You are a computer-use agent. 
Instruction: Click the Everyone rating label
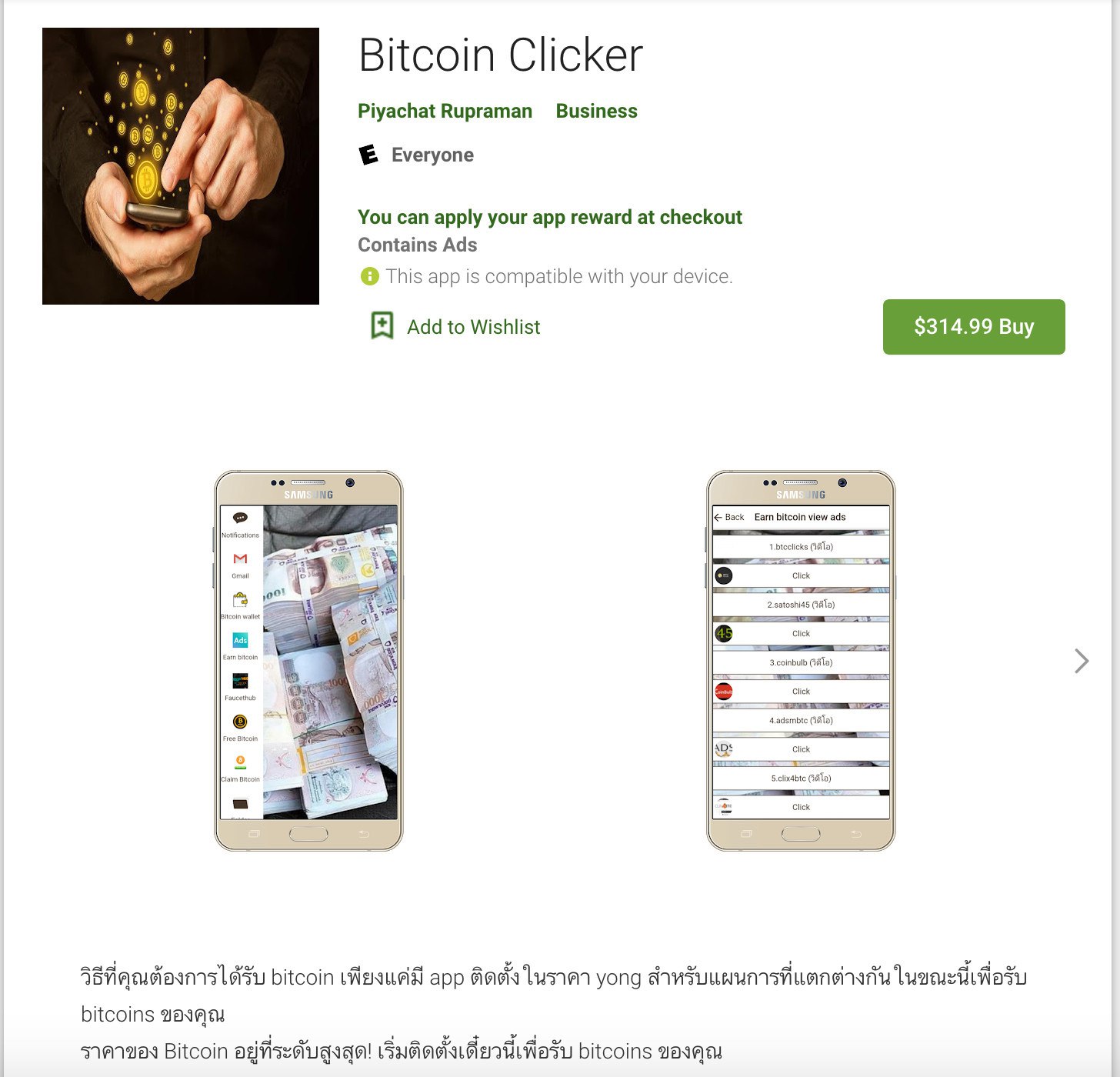pos(432,155)
